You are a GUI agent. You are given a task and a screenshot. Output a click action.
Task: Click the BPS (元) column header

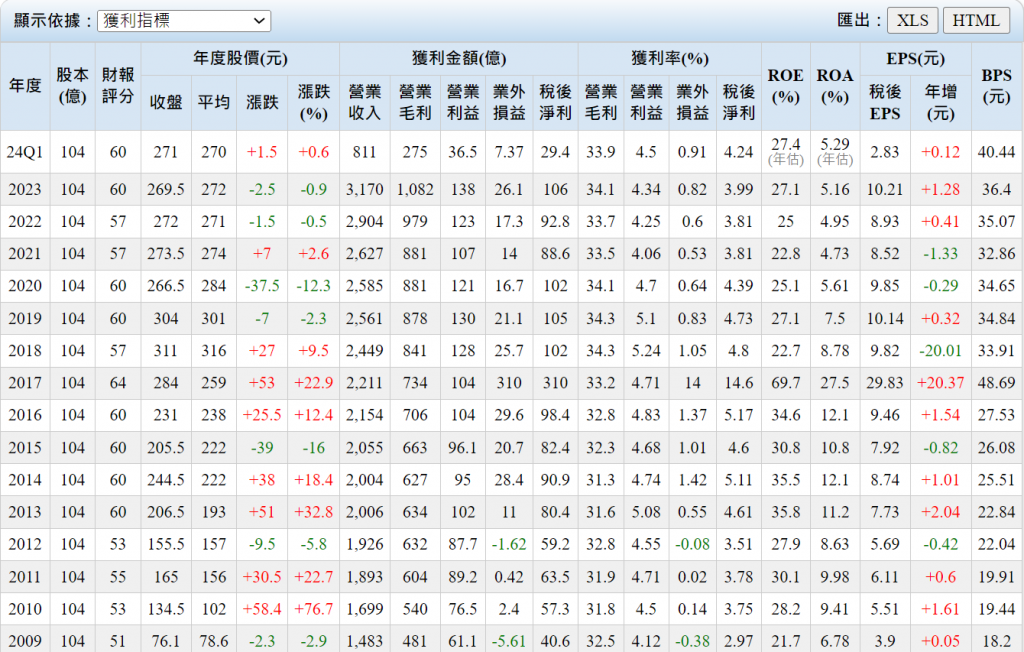tap(996, 86)
